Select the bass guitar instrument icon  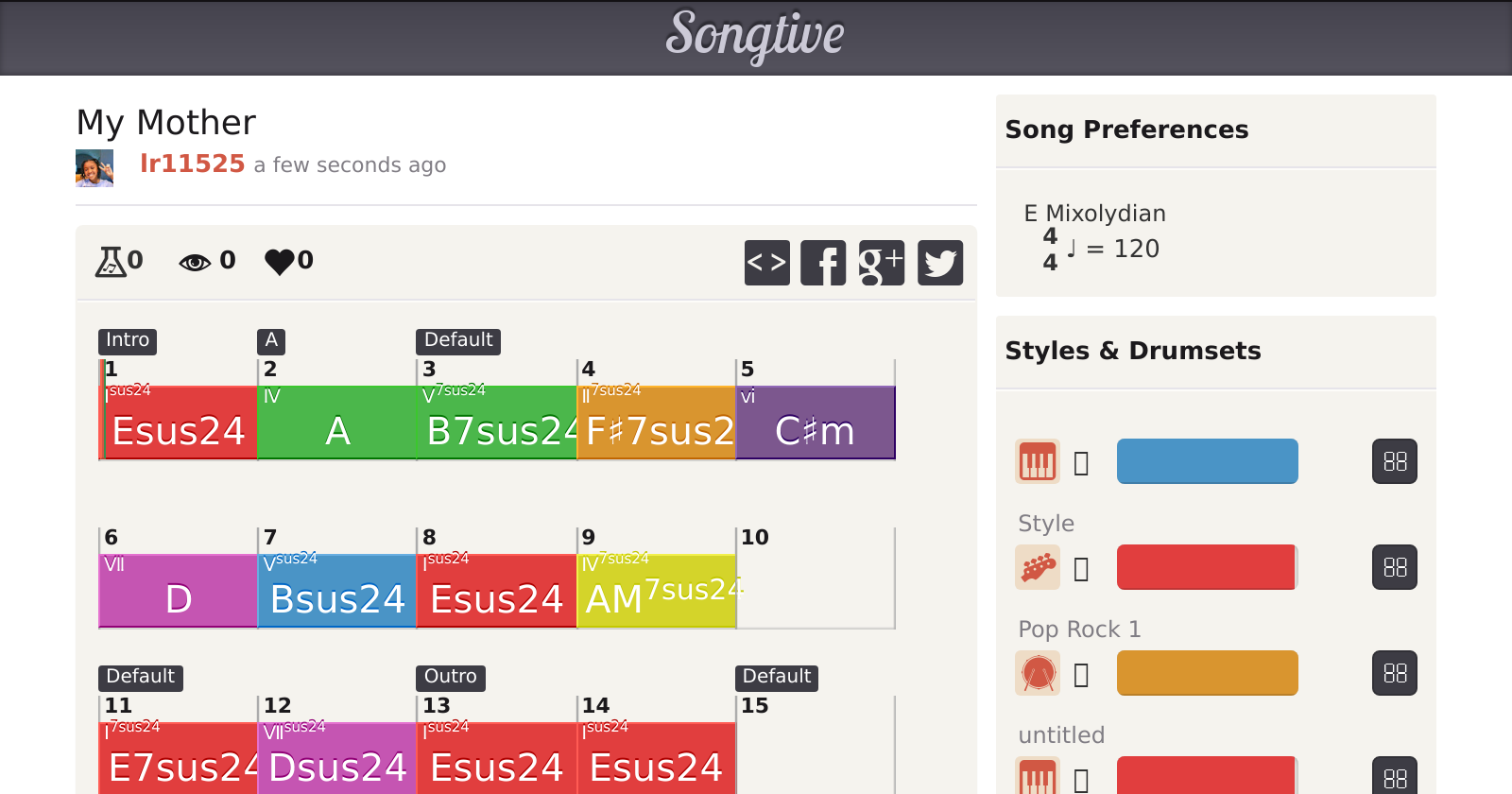1037,568
